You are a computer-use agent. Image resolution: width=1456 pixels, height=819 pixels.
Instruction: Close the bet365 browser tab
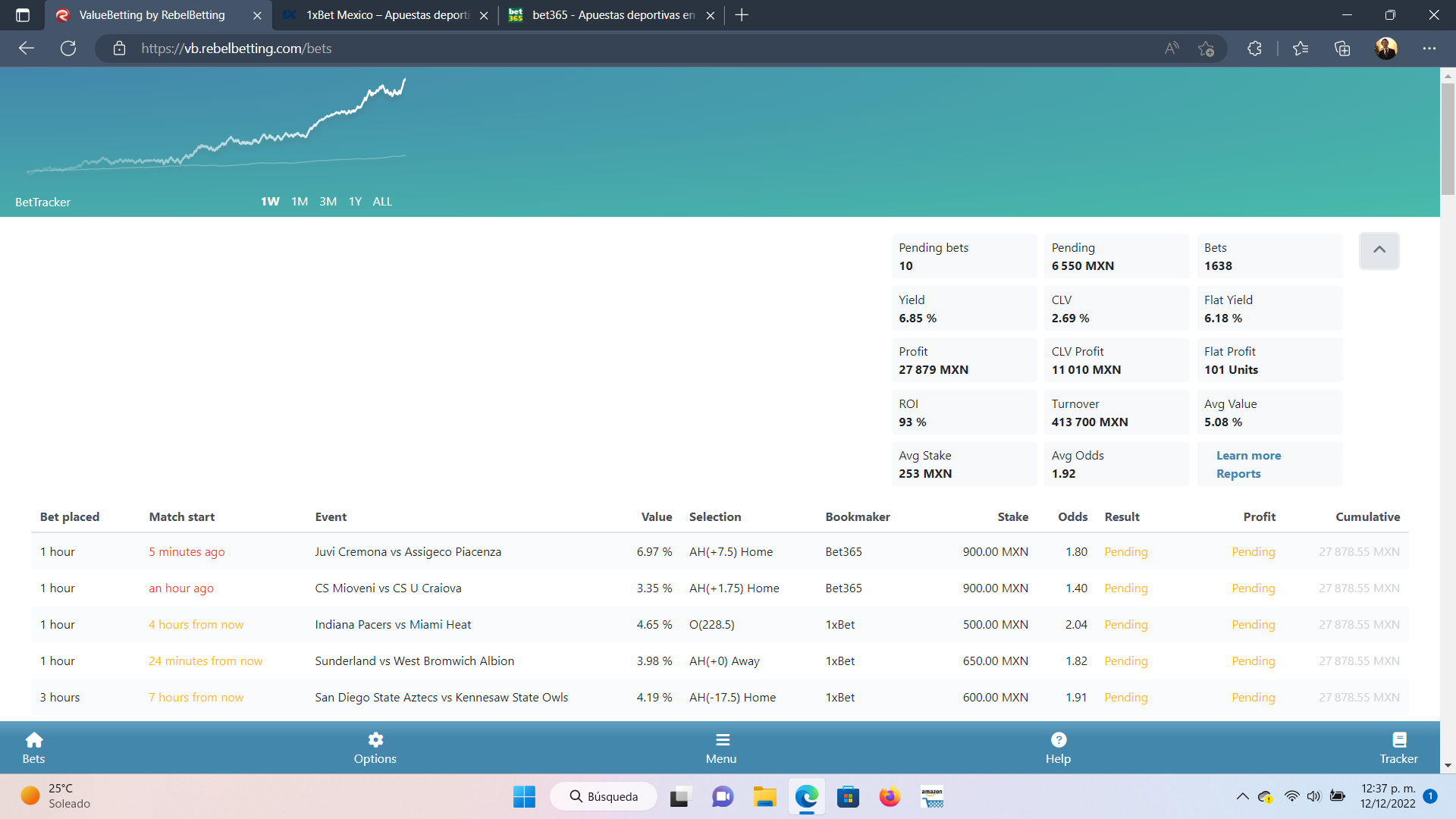click(x=710, y=15)
